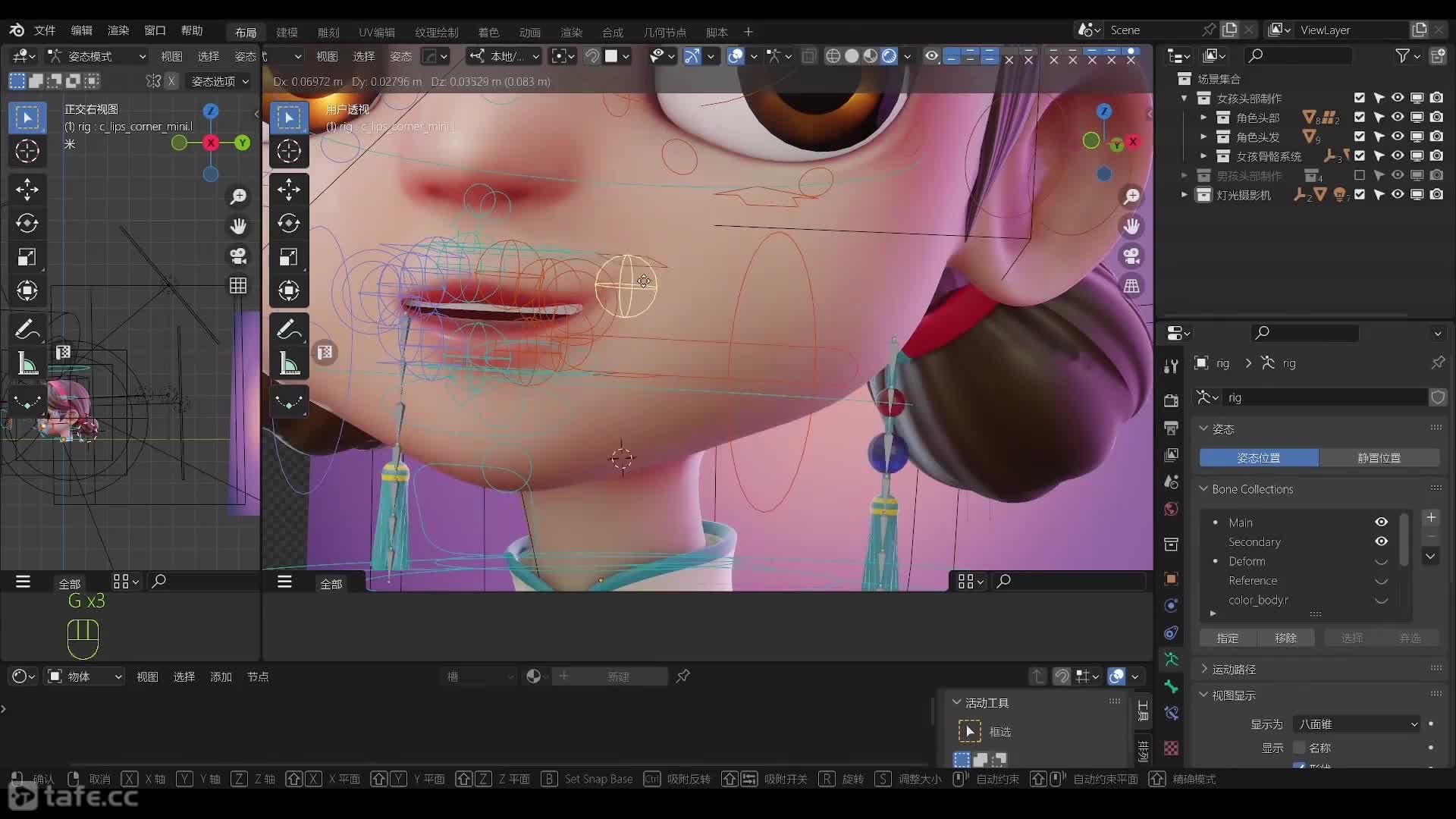Click the 静置位置 button
The height and width of the screenshot is (819, 1456).
pos(1379,458)
